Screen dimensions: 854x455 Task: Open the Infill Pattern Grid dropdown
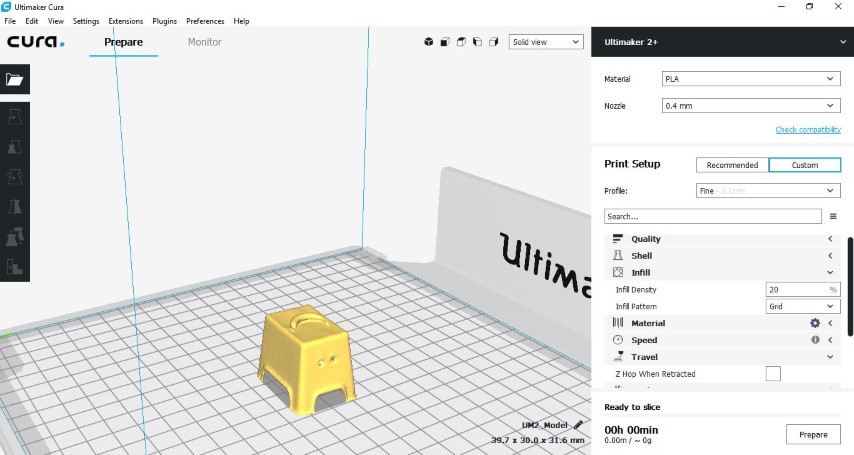(803, 306)
